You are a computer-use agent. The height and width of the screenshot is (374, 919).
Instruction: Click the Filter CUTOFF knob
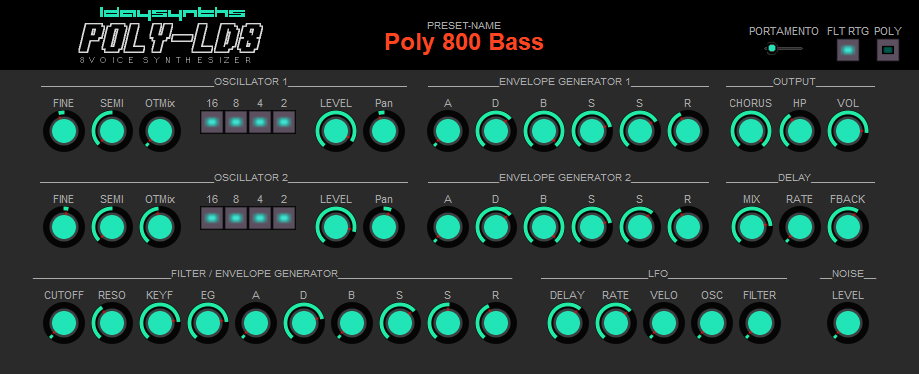pyautogui.click(x=64, y=323)
